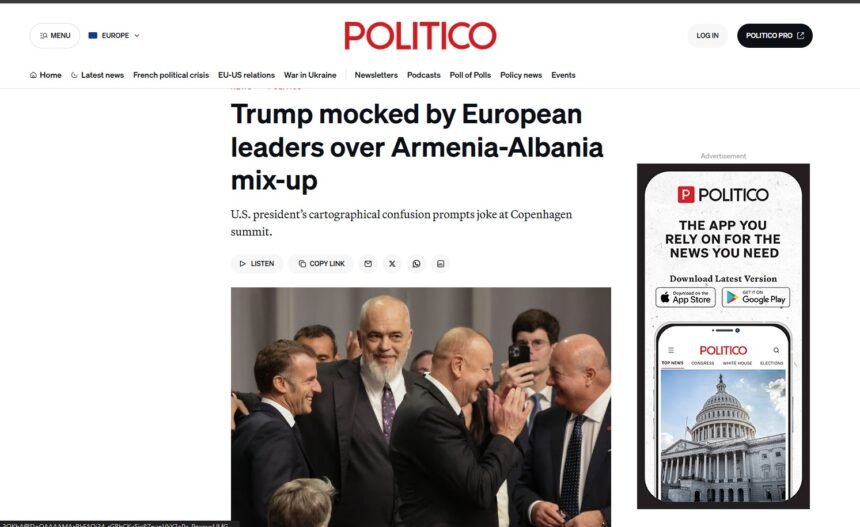
Task: Share article via email icon
Action: [x=368, y=264]
